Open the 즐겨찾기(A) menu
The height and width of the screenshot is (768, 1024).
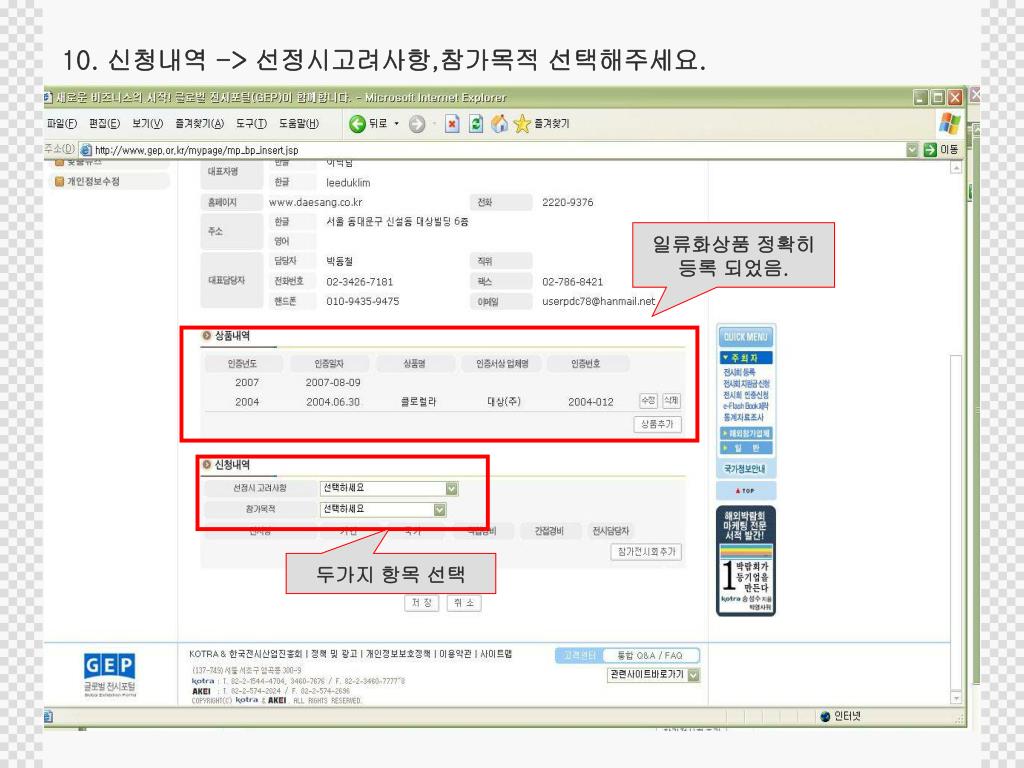[x=199, y=123]
